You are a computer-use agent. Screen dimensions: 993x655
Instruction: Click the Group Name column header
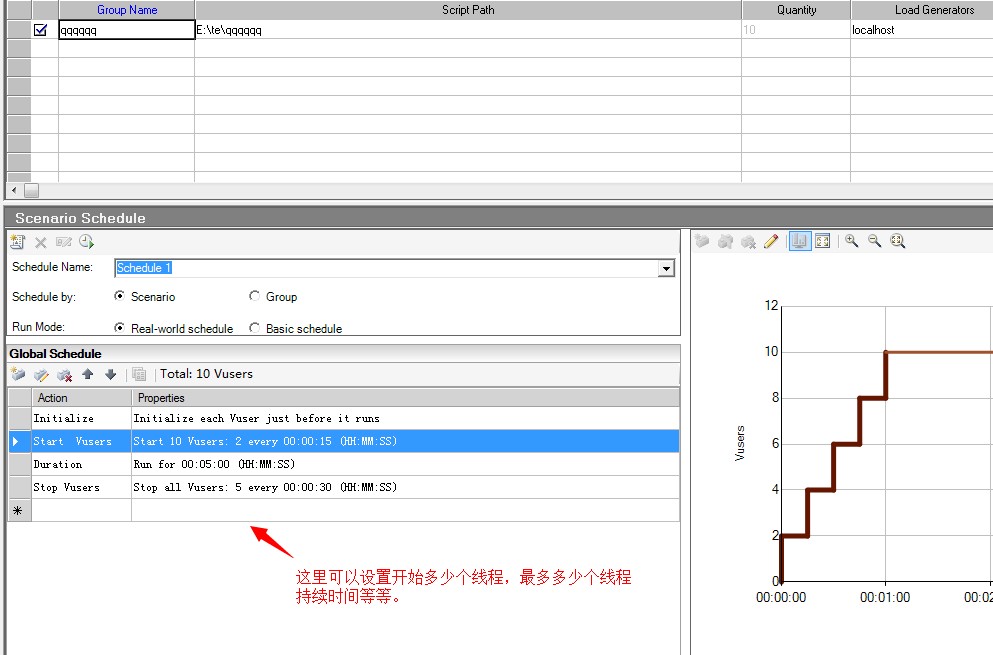[x=127, y=10]
